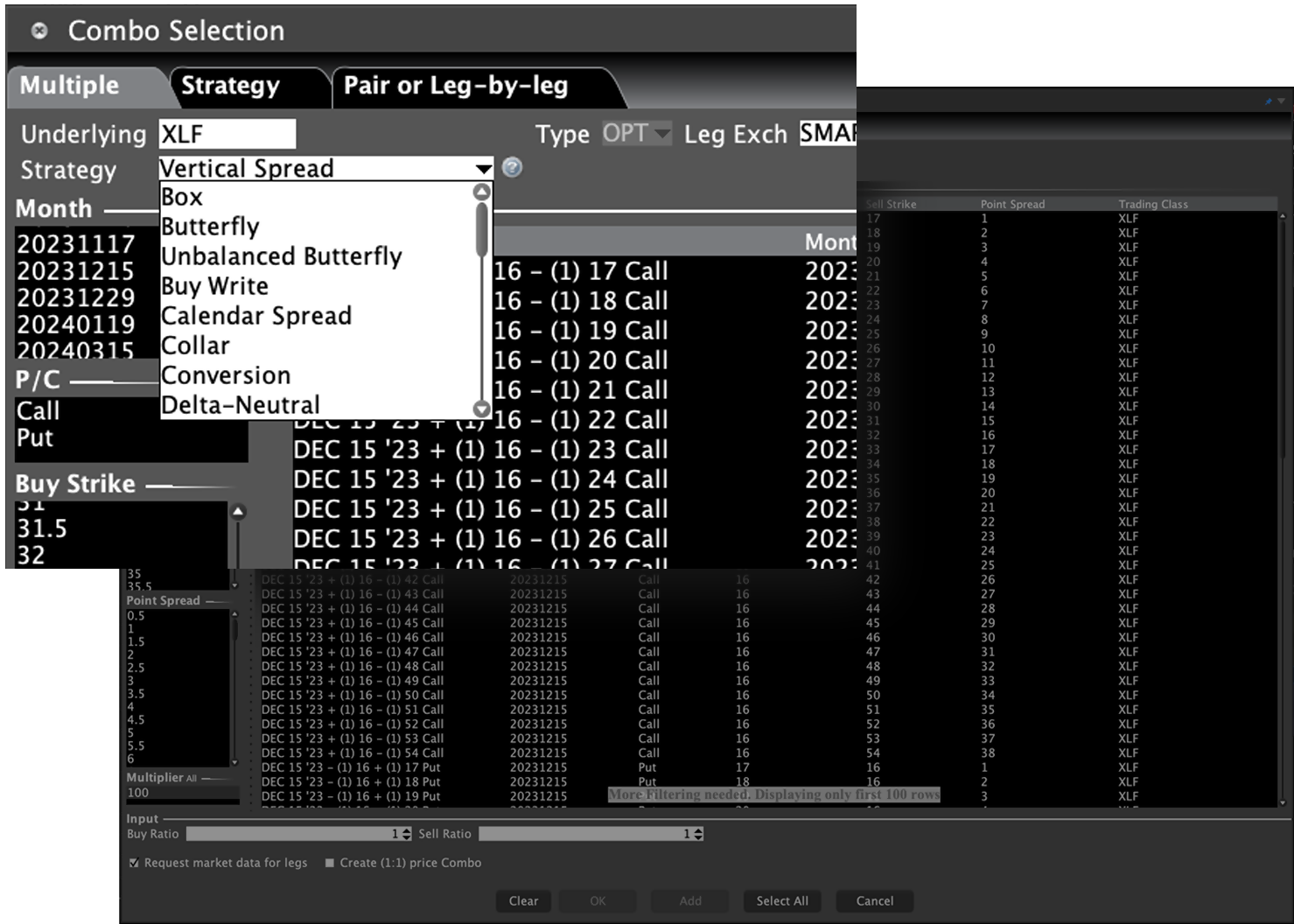
Task: Click the Strategy help question mark icon
Action: 513,168
